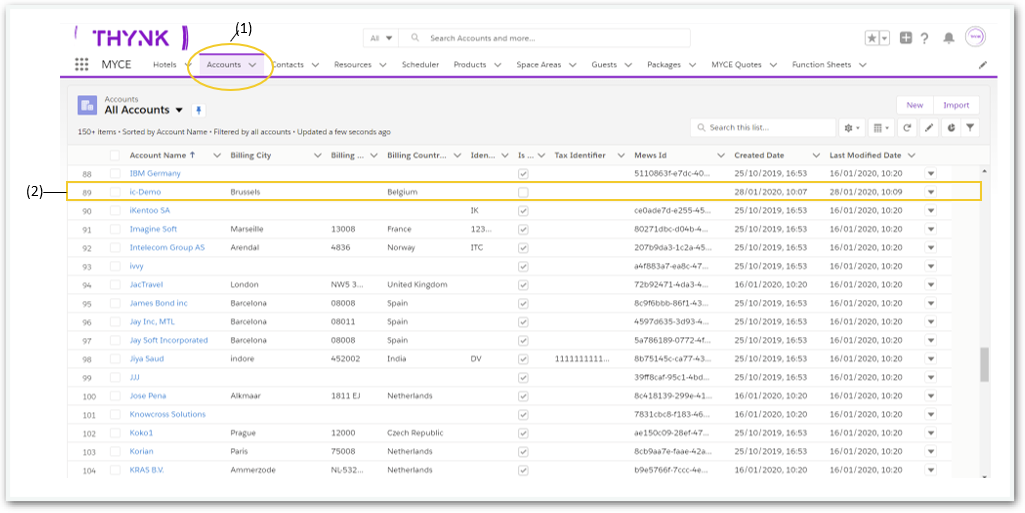Go to the Resources tab
The height and width of the screenshot is (513, 1025).
pos(352,65)
